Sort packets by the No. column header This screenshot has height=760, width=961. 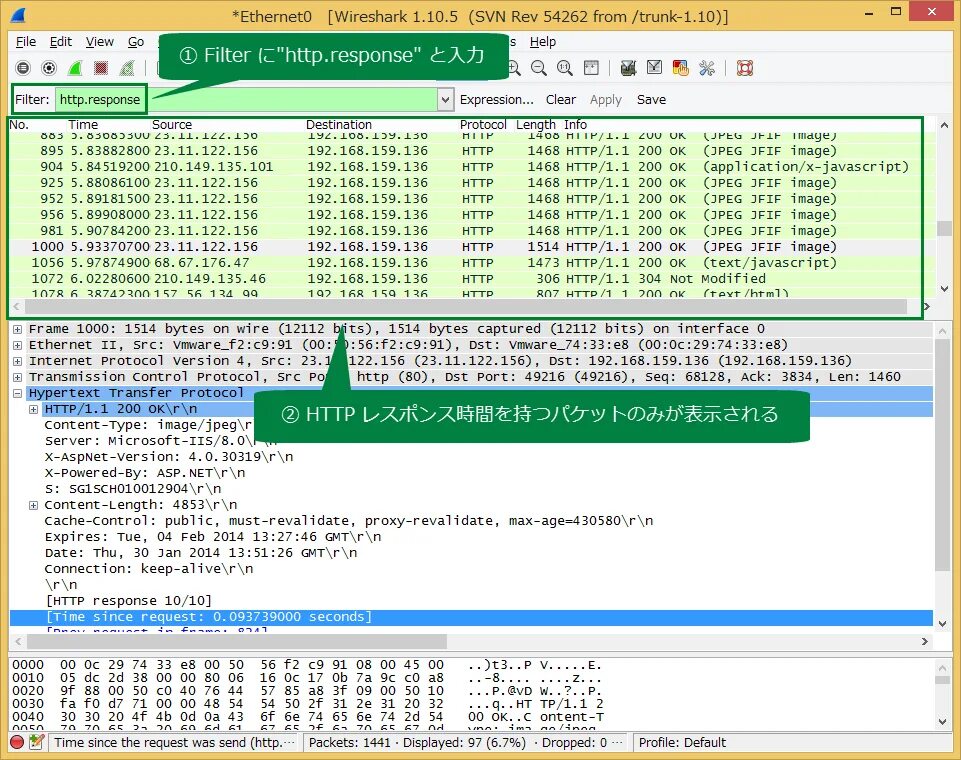tap(19, 124)
